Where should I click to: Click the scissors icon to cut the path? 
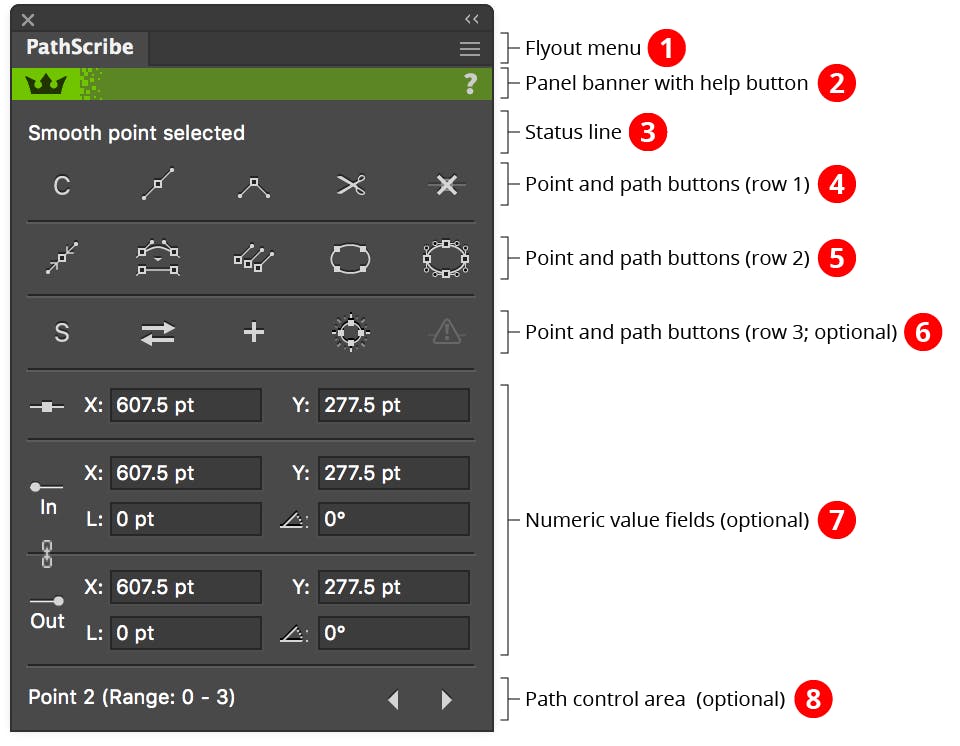click(x=349, y=185)
